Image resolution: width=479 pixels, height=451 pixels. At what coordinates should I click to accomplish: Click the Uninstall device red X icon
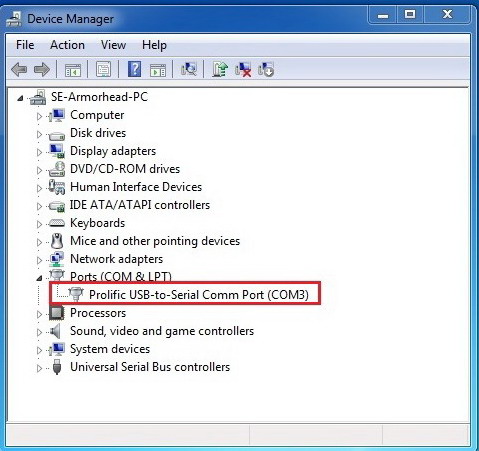pyautogui.click(x=243, y=69)
